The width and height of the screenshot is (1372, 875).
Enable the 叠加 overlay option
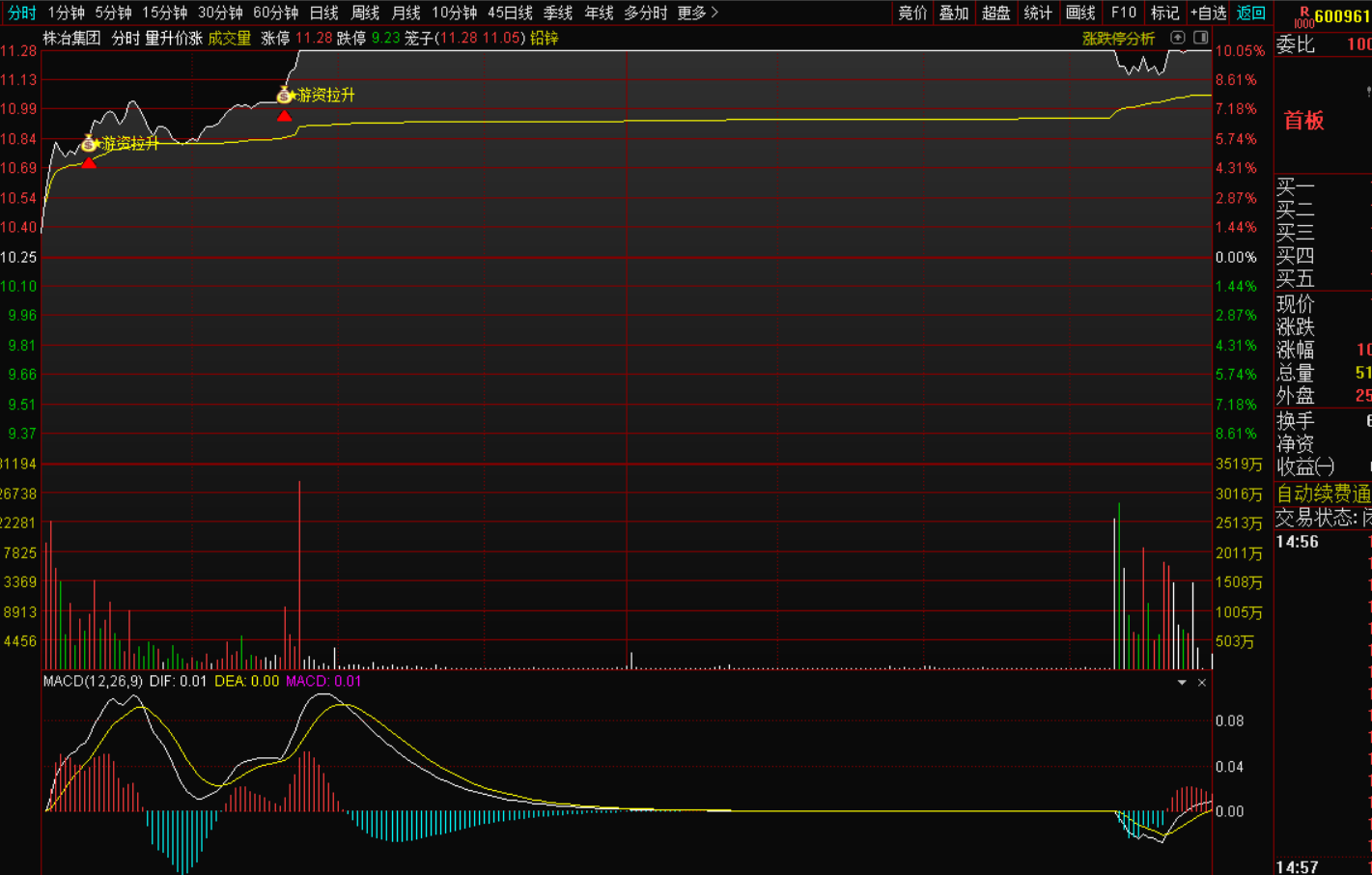point(954,13)
